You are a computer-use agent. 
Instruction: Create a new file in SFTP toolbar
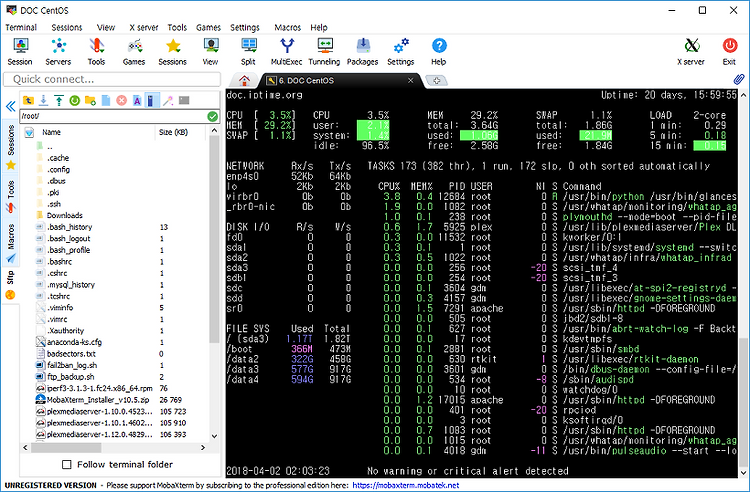point(106,100)
